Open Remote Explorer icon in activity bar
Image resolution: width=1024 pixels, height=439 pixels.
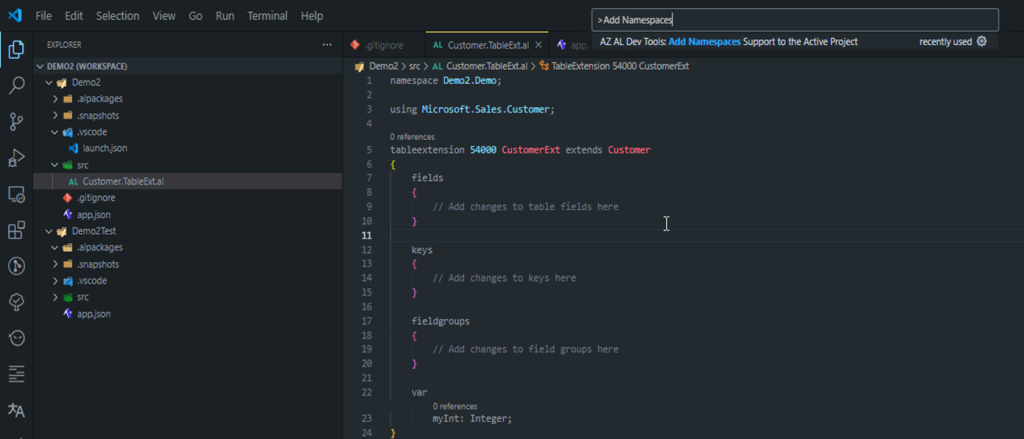pos(16,194)
